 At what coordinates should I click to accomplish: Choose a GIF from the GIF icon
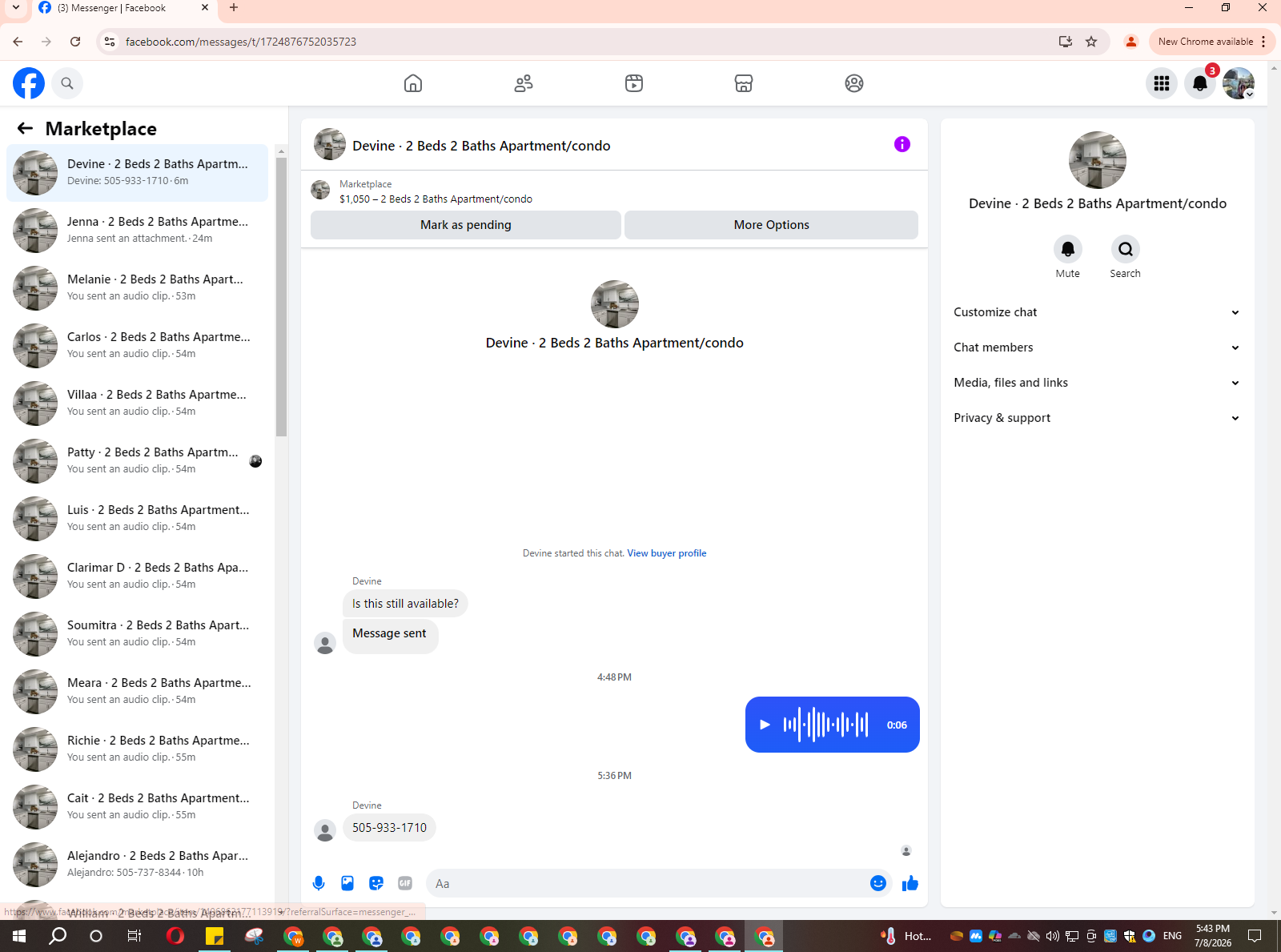coord(405,883)
